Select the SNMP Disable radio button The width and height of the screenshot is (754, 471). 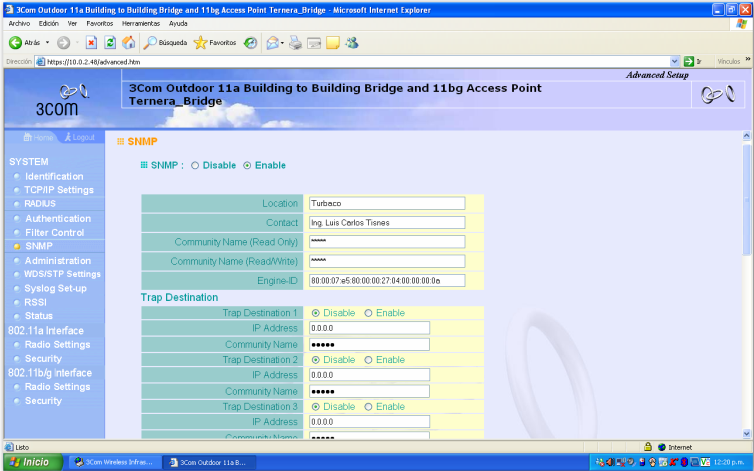pyautogui.click(x=195, y=165)
